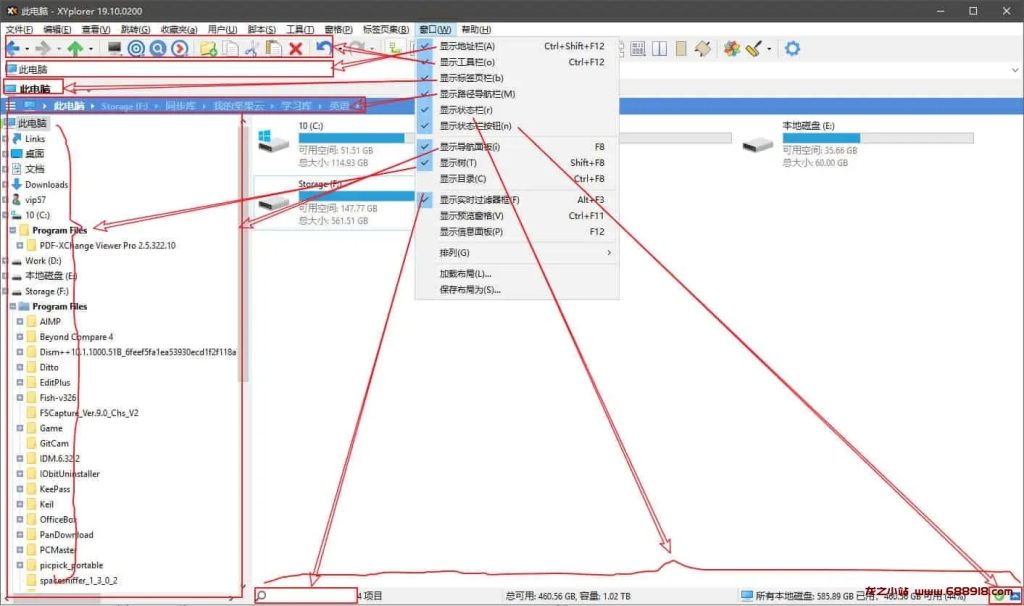
Task: Click the 本地磁盘 (E:) drive usage bar
Action: point(878,138)
